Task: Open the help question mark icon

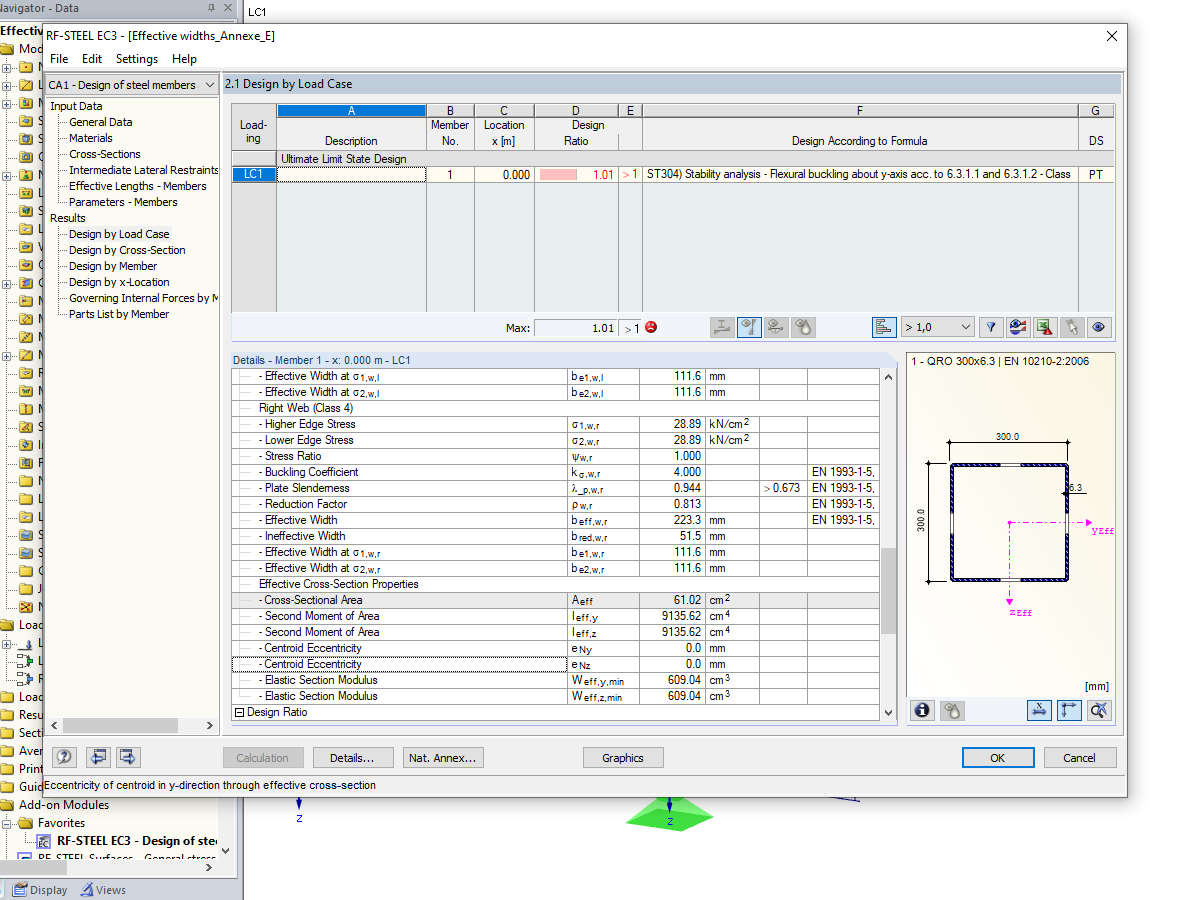Action: tap(63, 757)
